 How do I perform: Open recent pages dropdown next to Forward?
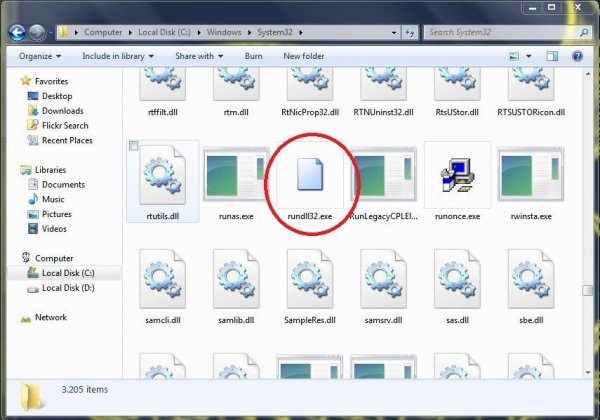pos(51,33)
